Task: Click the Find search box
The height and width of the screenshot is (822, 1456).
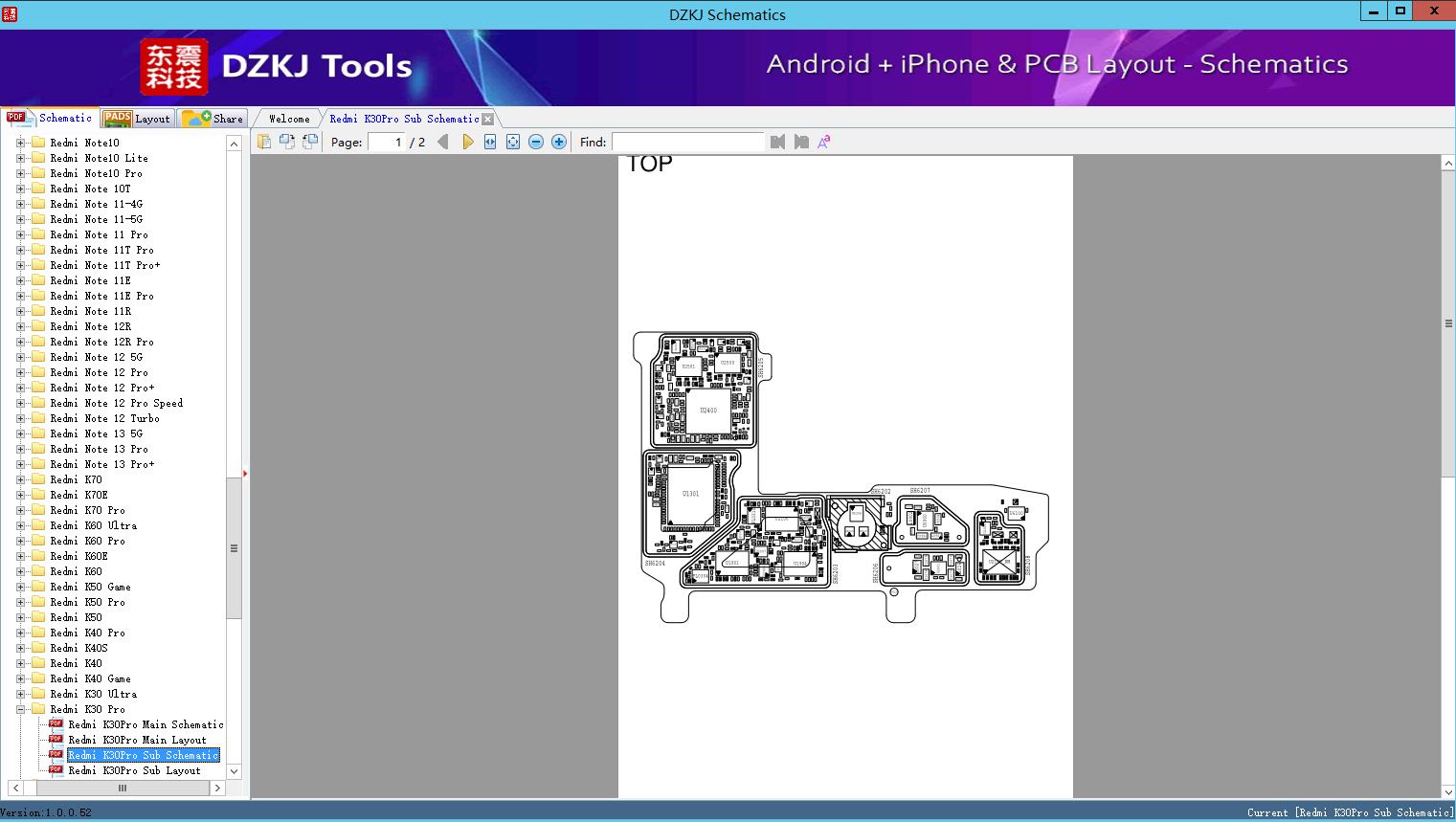Action: (688, 142)
